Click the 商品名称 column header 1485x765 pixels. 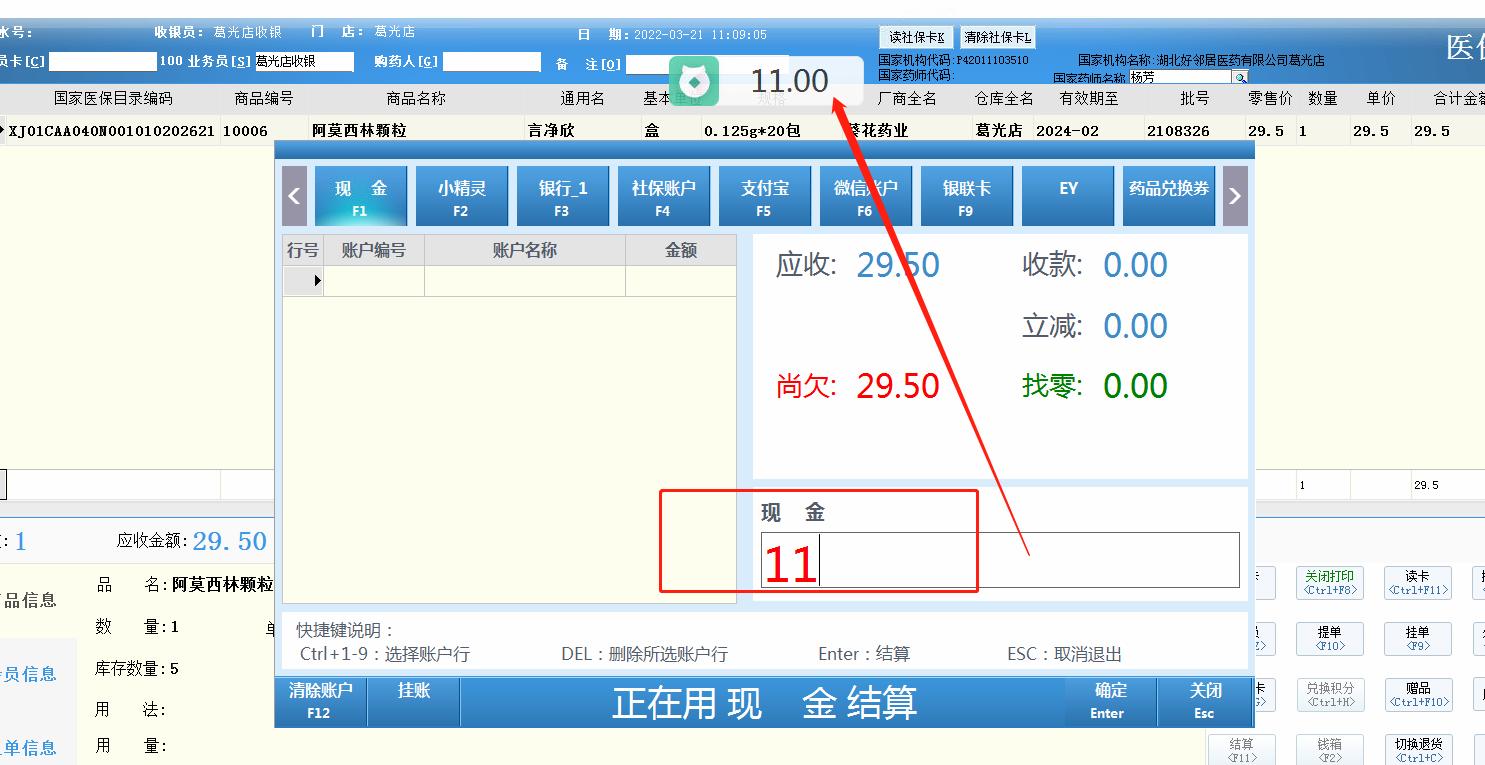click(x=416, y=99)
